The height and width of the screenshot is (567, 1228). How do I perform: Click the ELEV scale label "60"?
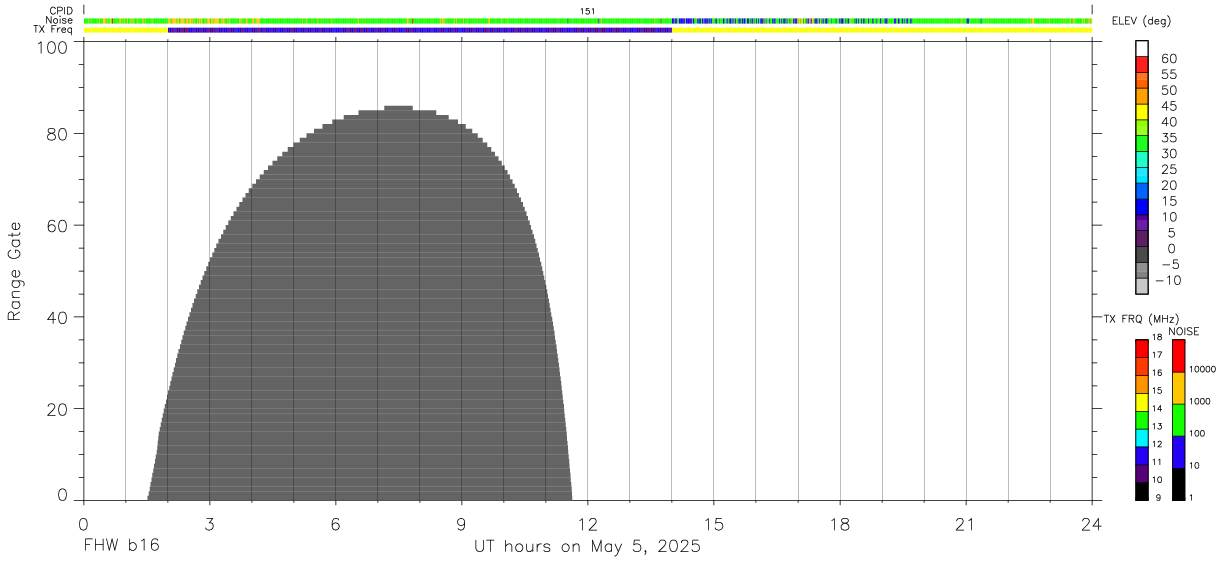click(1169, 59)
